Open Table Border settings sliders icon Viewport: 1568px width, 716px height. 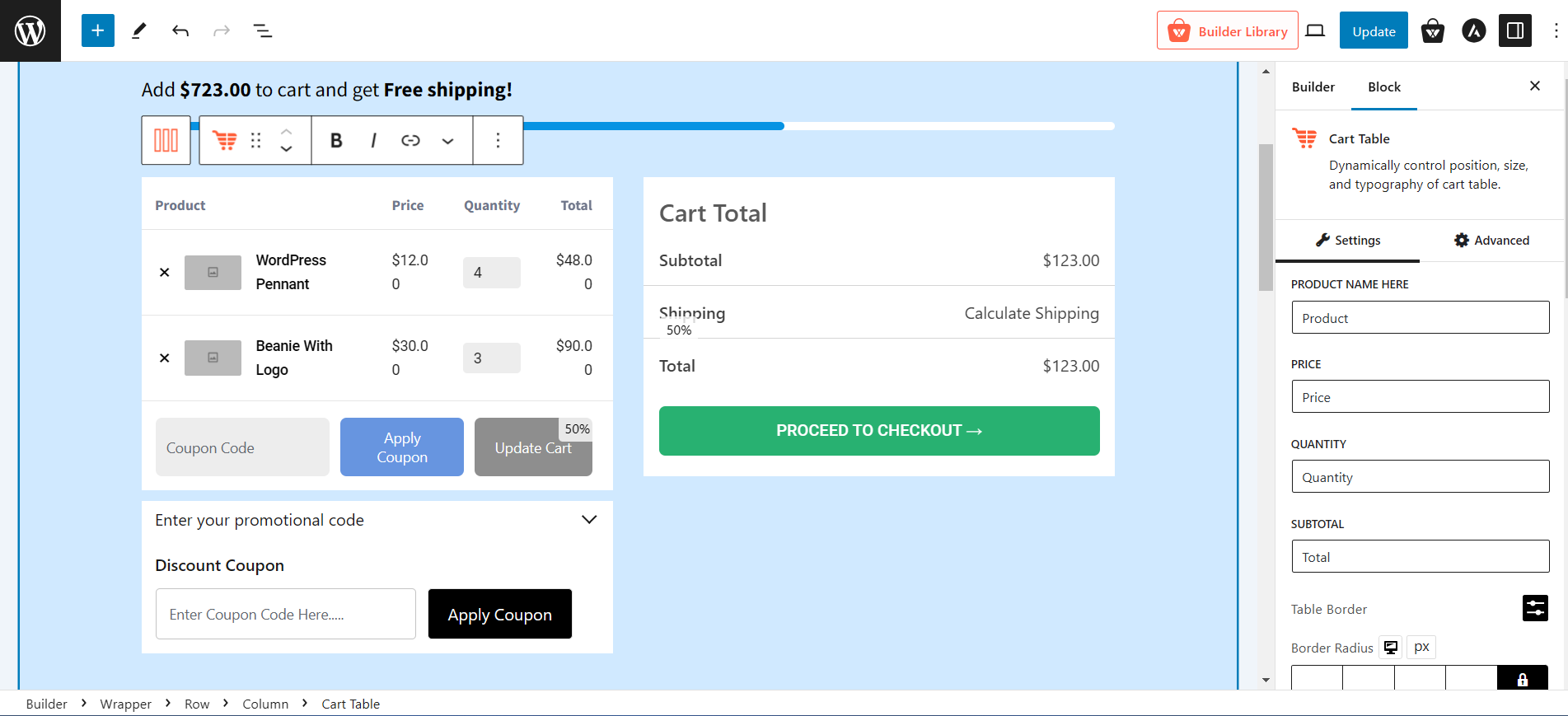tap(1535, 608)
